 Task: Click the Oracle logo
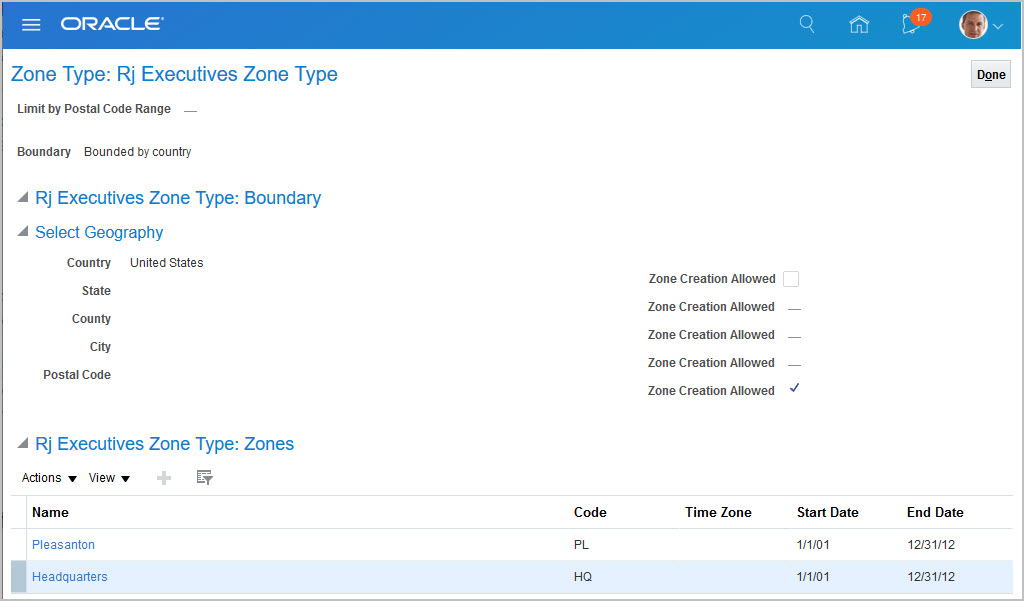click(112, 24)
